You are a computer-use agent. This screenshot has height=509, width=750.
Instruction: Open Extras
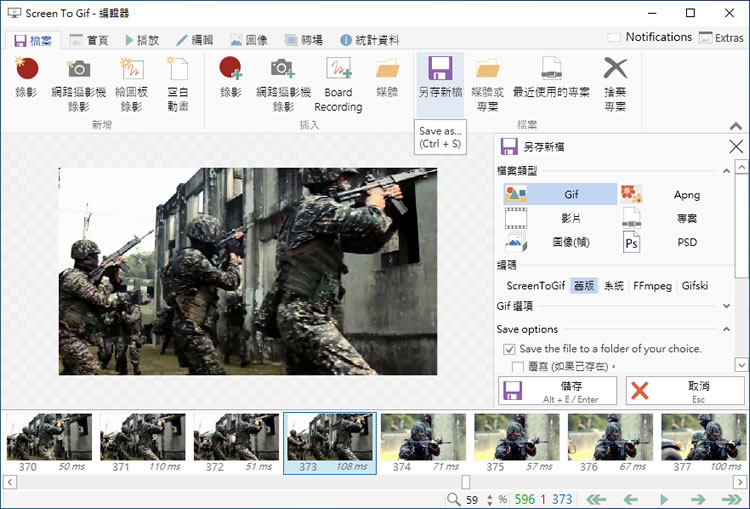click(721, 37)
